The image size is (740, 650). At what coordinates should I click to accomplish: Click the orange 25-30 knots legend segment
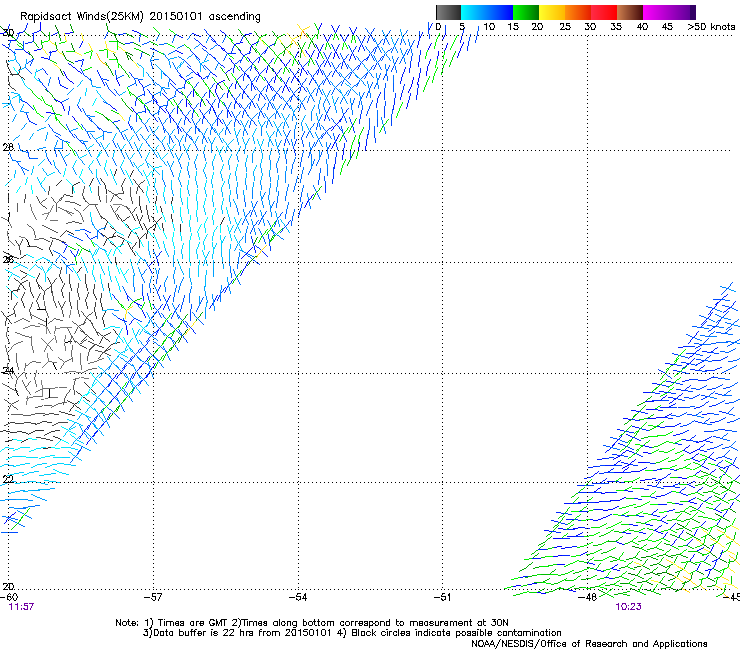[578, 12]
